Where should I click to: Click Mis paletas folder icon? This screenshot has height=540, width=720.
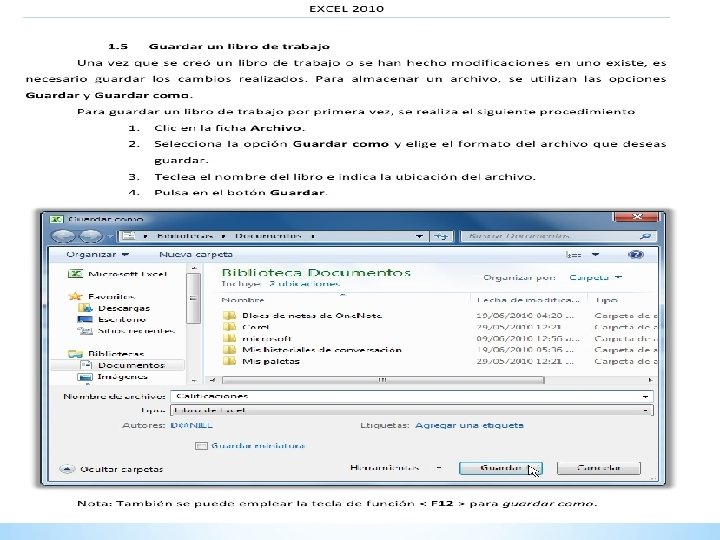(x=229, y=361)
